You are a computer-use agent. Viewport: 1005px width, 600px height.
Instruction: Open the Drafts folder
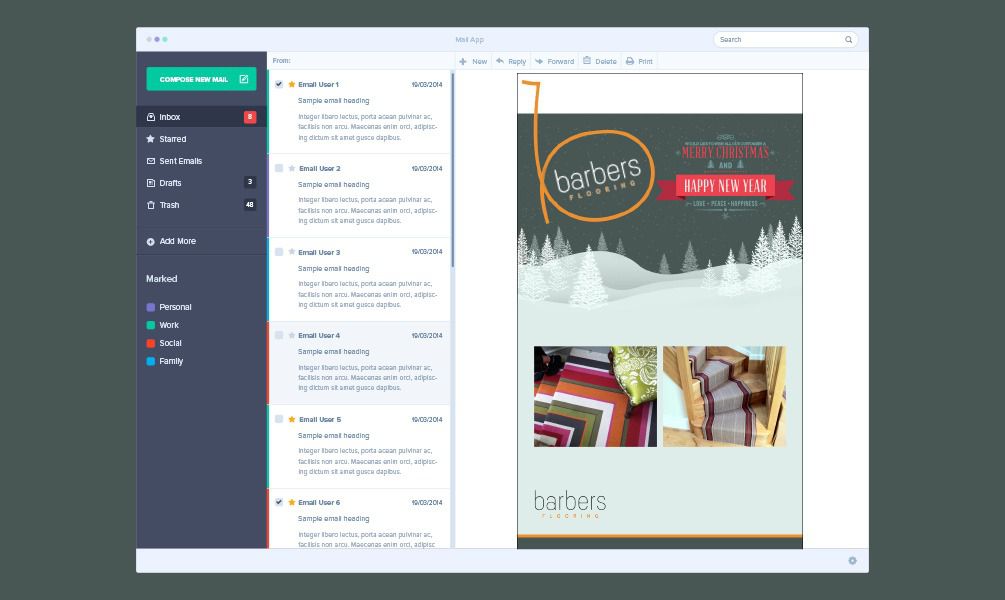[x=201, y=183]
